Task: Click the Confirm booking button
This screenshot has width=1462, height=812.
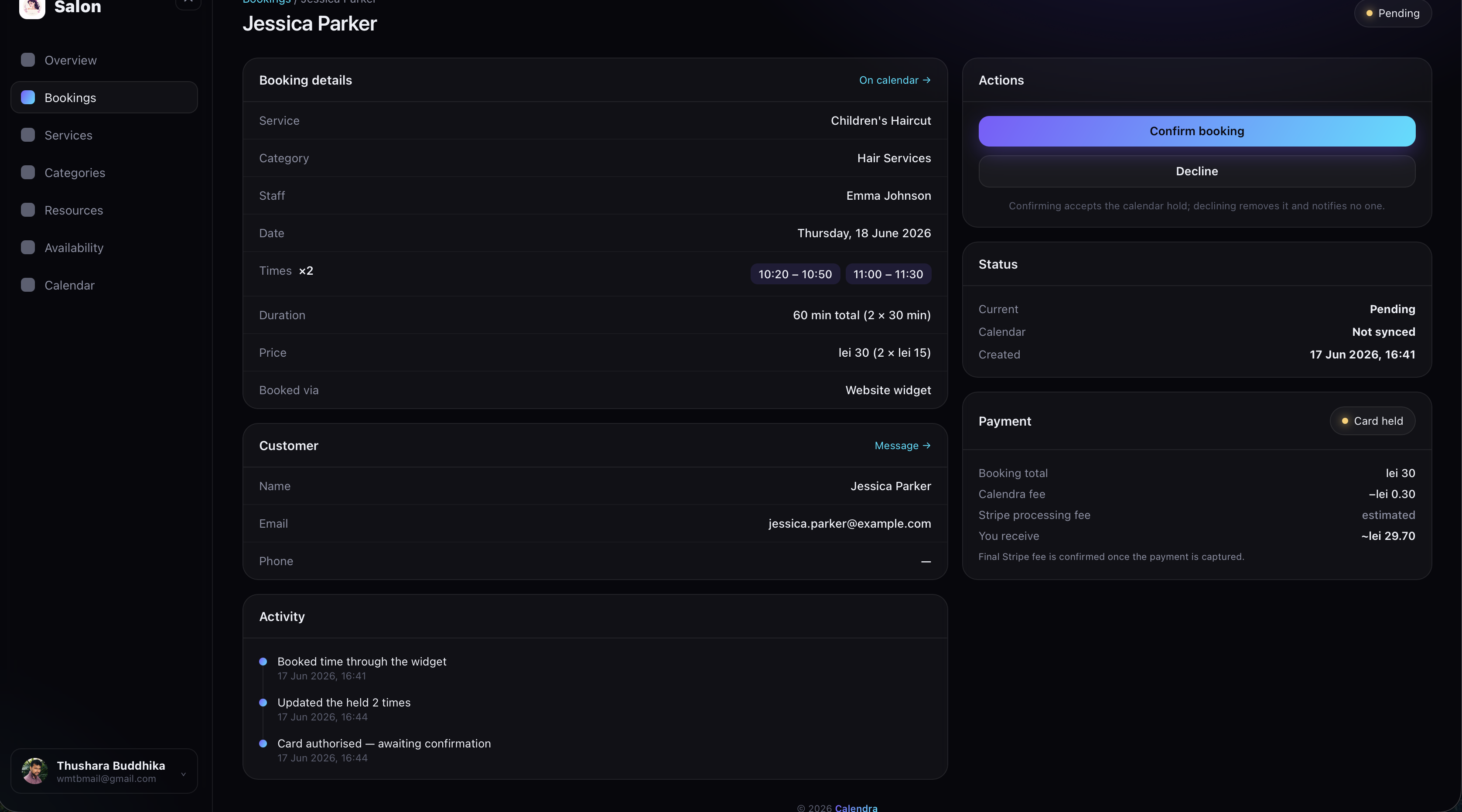Action: point(1196,131)
